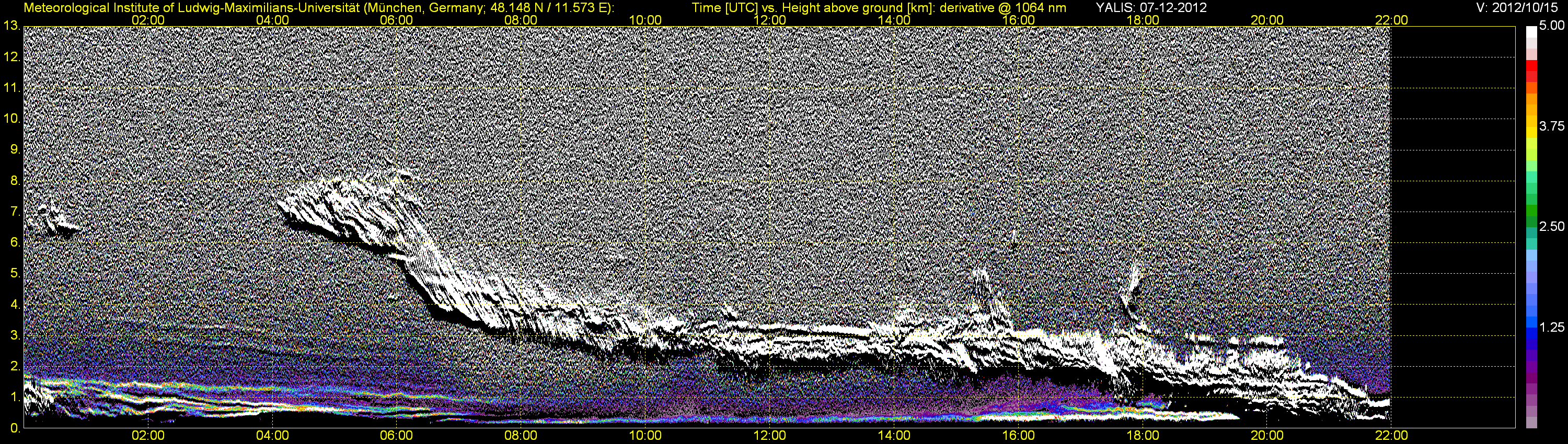Click the 8 km height axis label
This screenshot has width=1568, height=444.
[15, 181]
